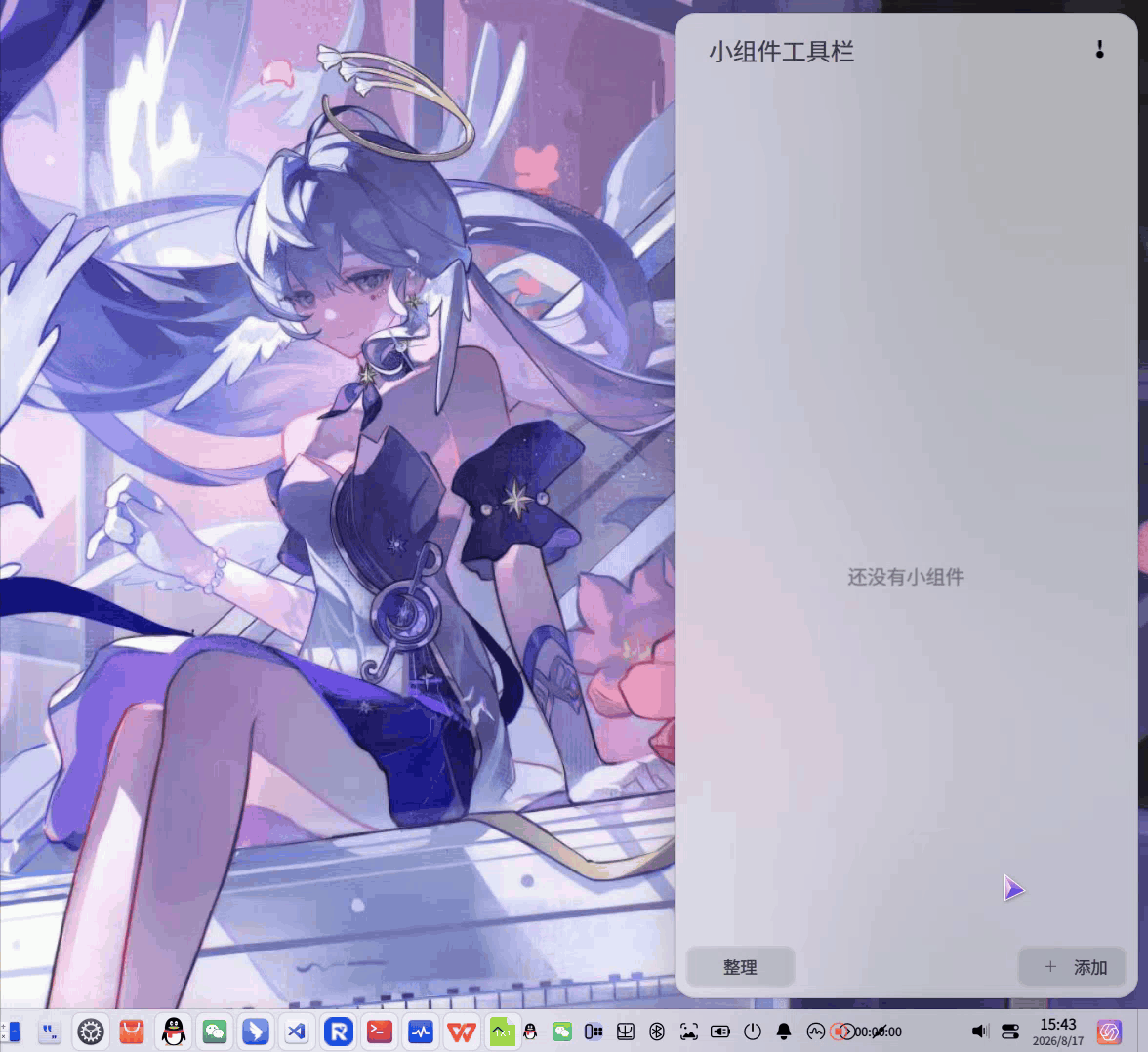Open the Bluetooth tray icon

point(657,1032)
